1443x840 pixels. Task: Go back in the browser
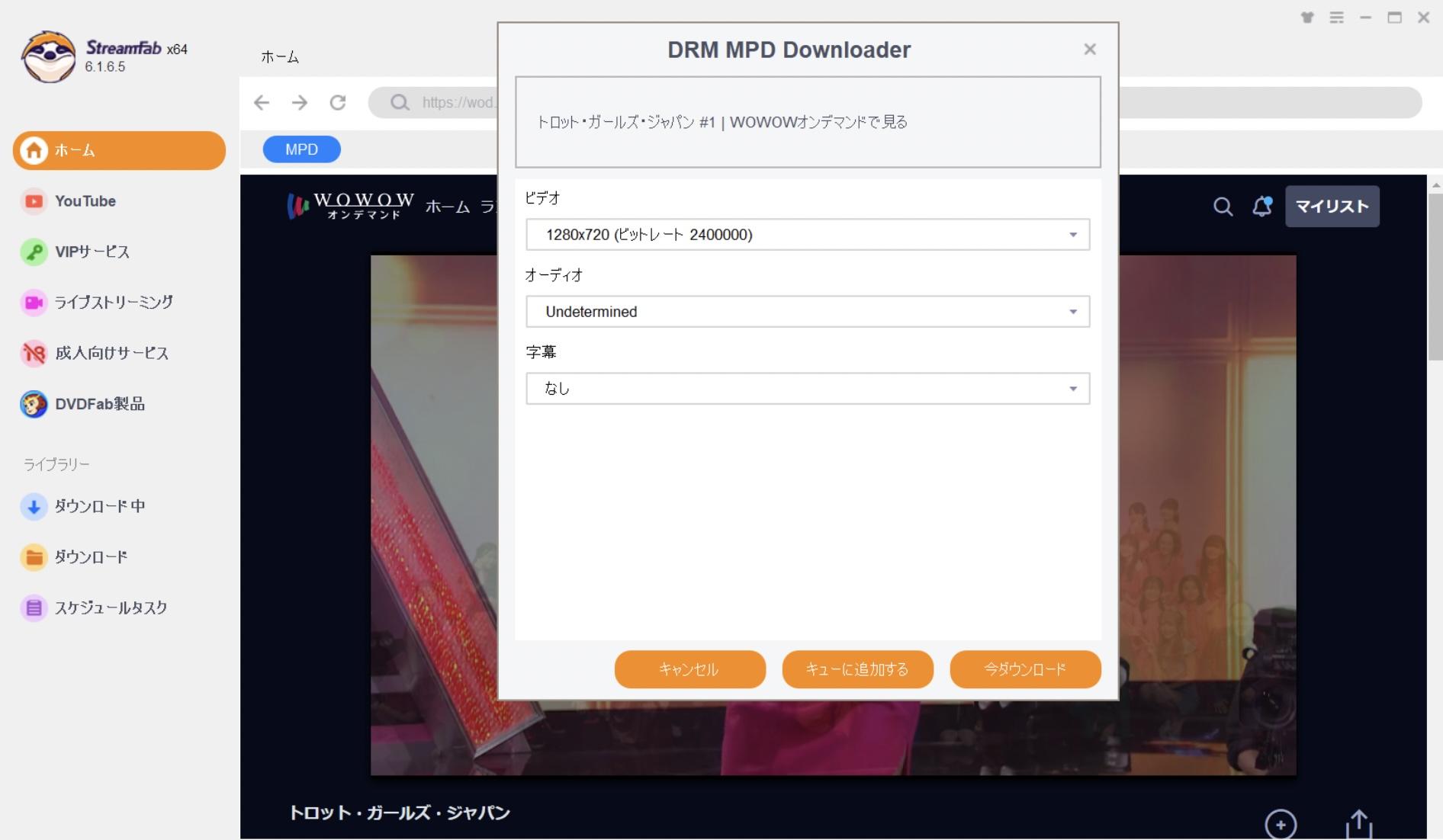(x=262, y=102)
